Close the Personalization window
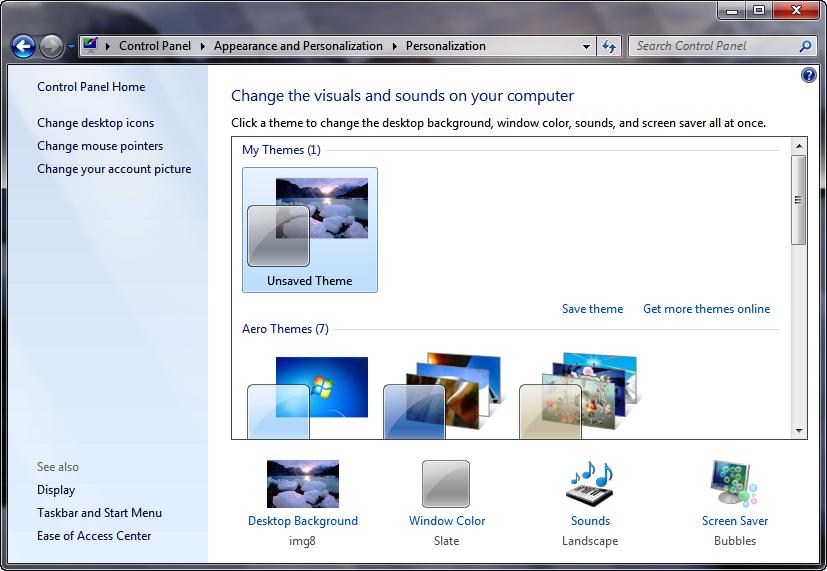 [796, 10]
